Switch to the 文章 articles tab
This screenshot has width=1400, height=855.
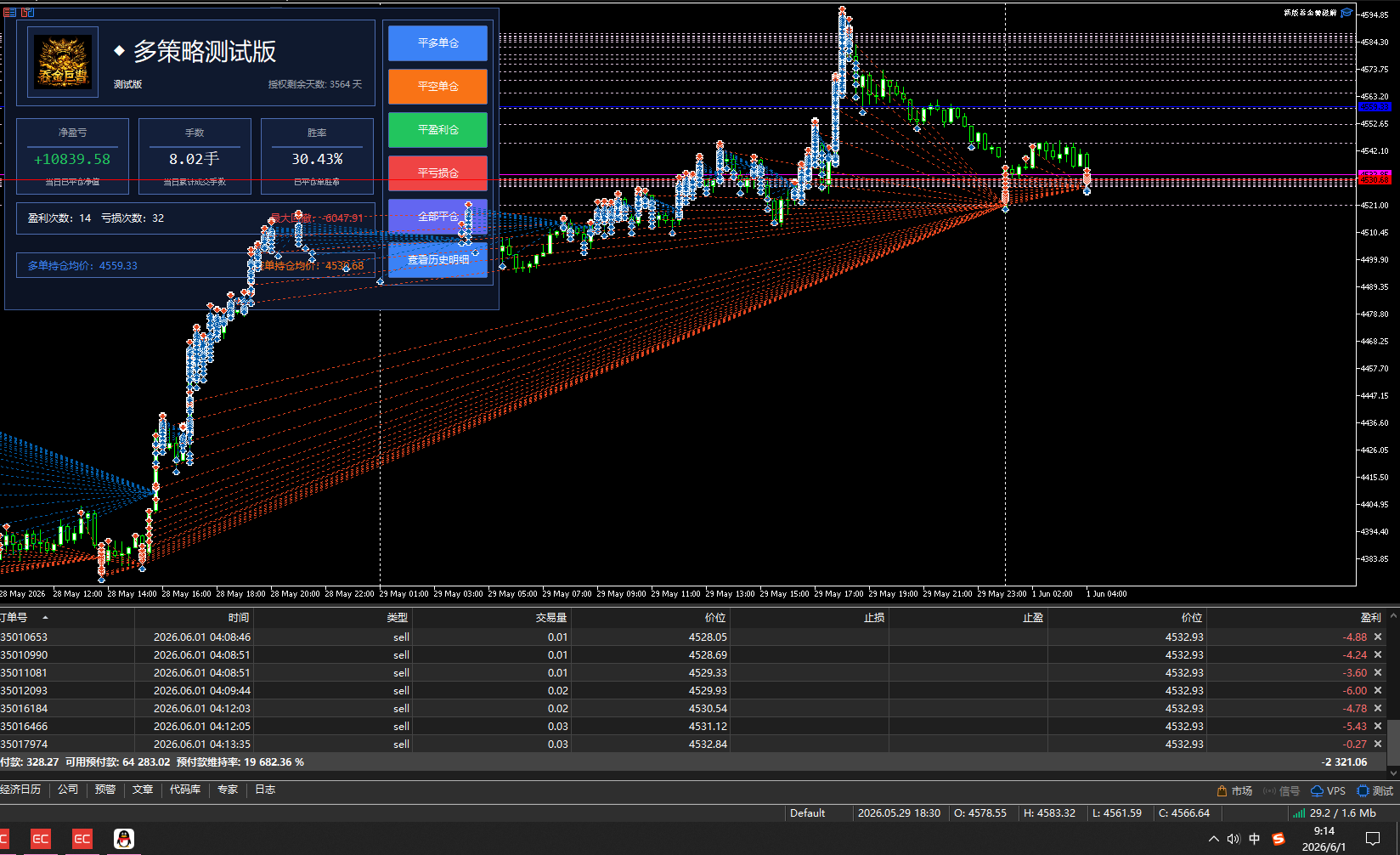143,790
